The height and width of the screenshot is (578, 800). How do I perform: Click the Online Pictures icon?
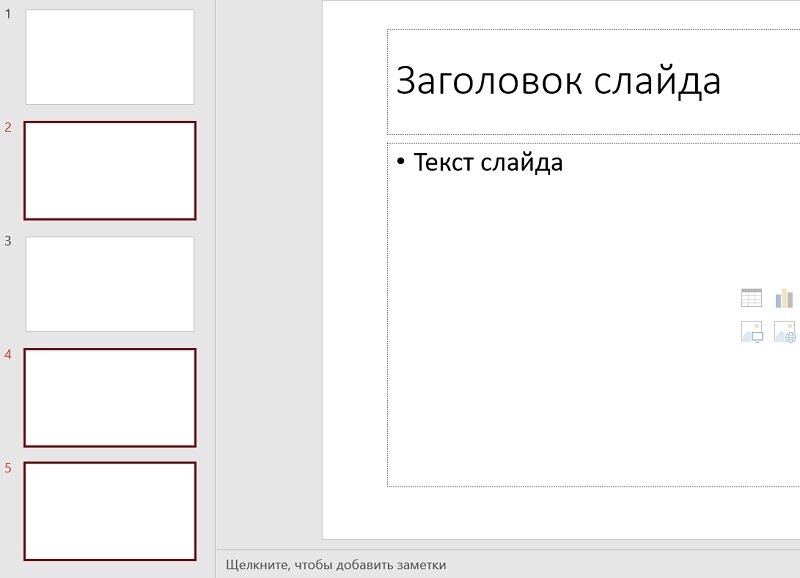[785, 332]
